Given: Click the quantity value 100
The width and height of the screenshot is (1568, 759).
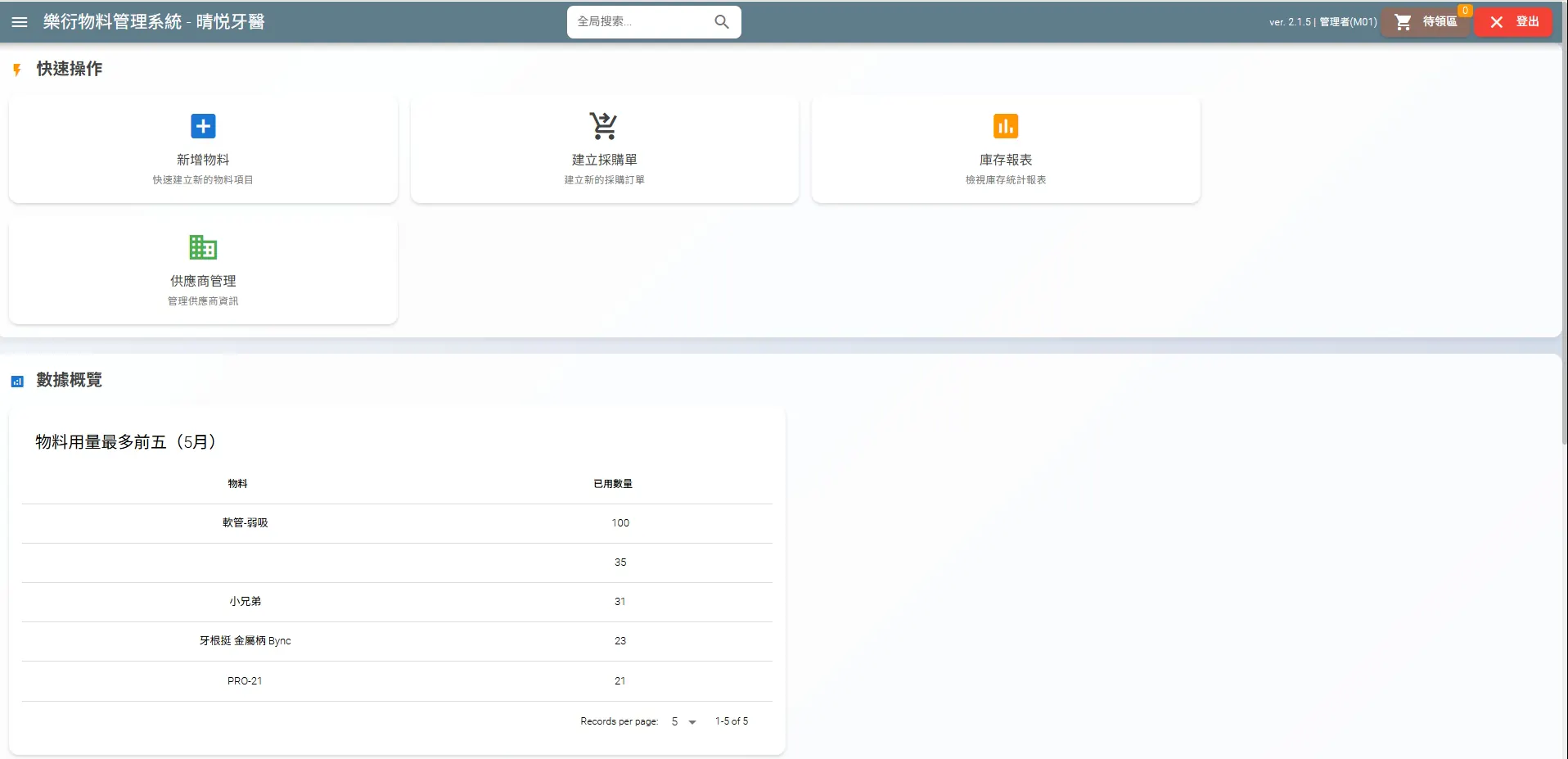Looking at the screenshot, I should [x=620, y=523].
